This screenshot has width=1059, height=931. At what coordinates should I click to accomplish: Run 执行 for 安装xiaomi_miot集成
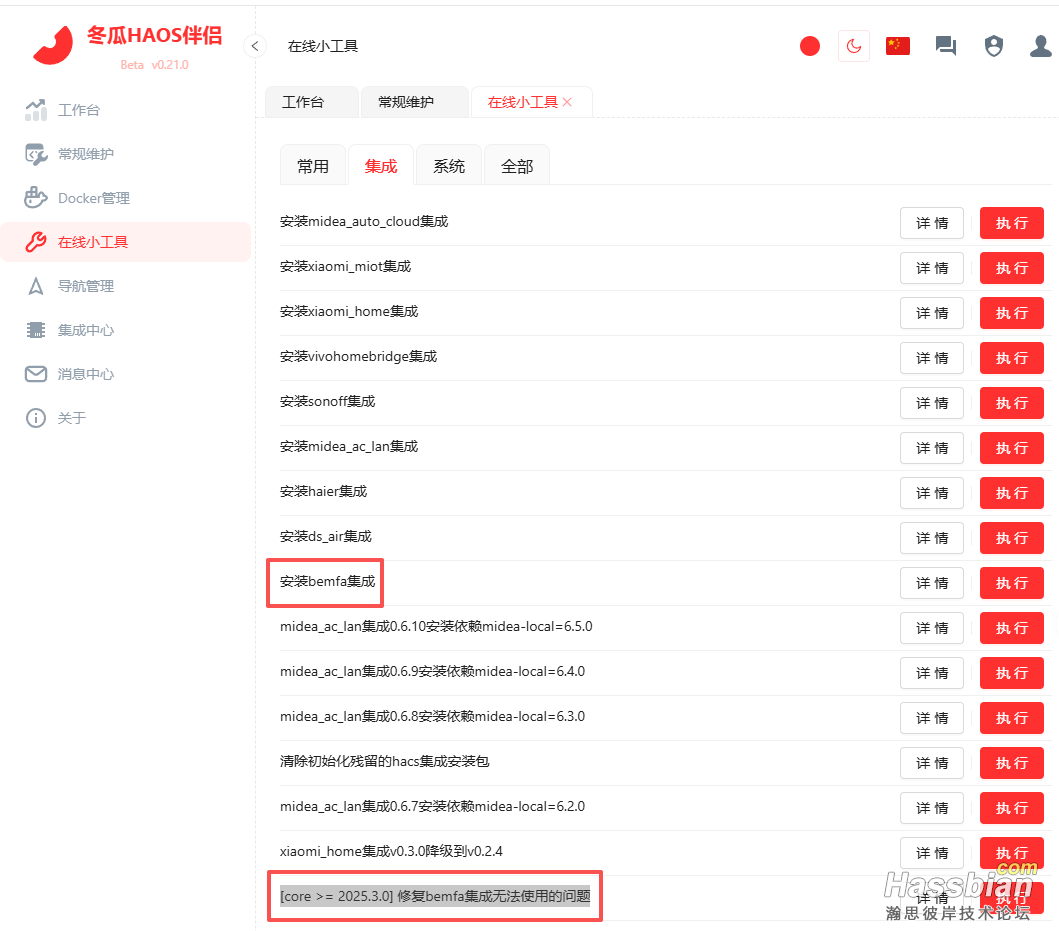[x=1012, y=268]
